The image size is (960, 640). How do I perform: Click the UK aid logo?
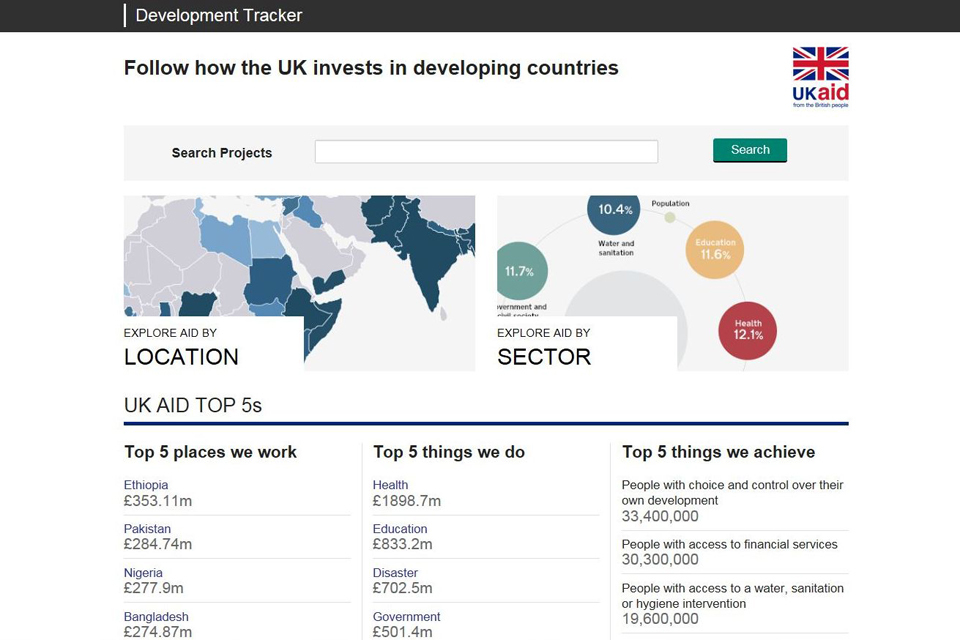(820, 76)
